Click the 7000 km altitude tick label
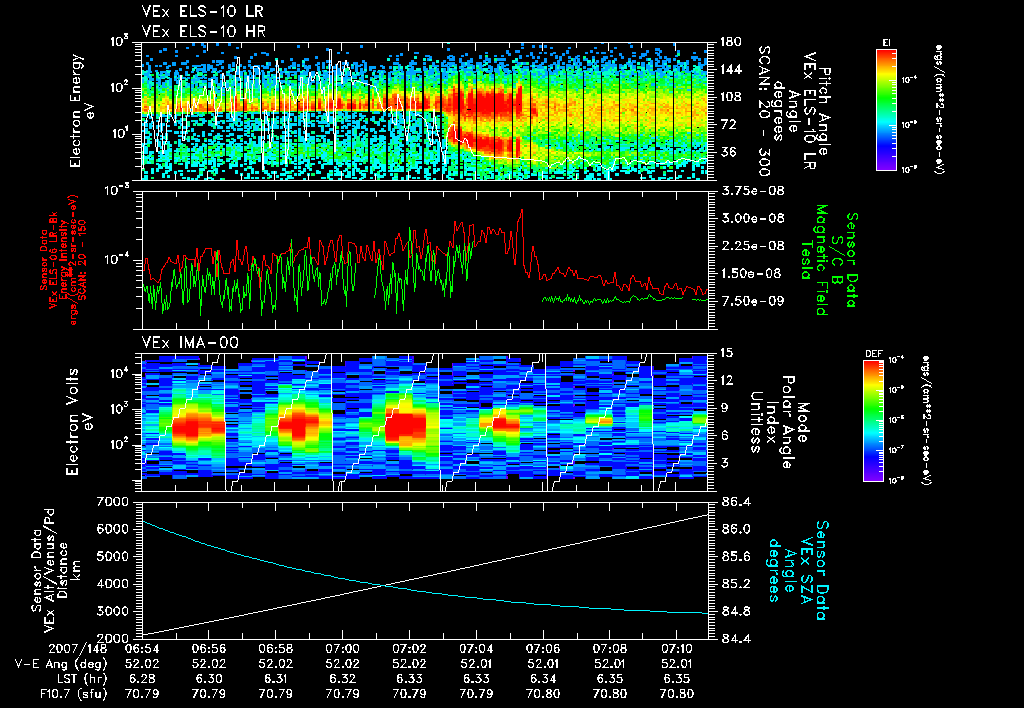This screenshot has width=1024, height=708. 112,502
